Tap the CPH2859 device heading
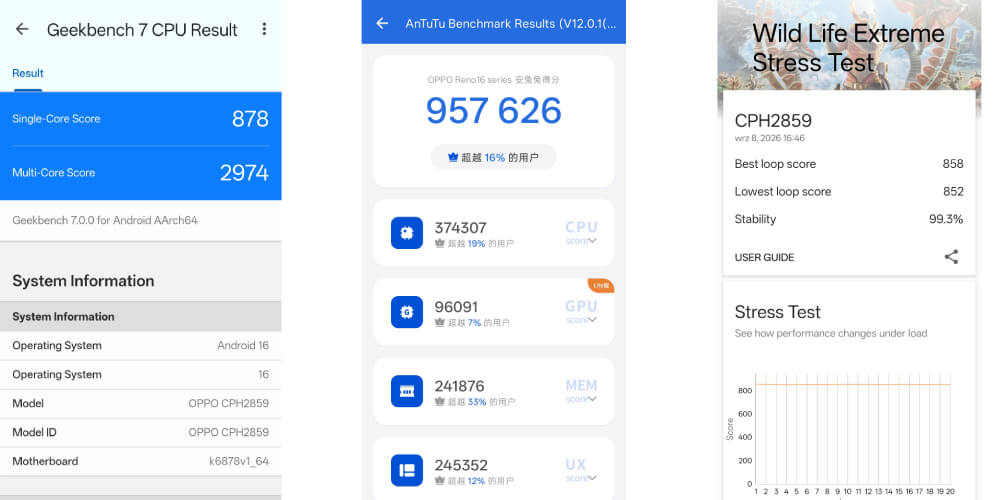 773,121
